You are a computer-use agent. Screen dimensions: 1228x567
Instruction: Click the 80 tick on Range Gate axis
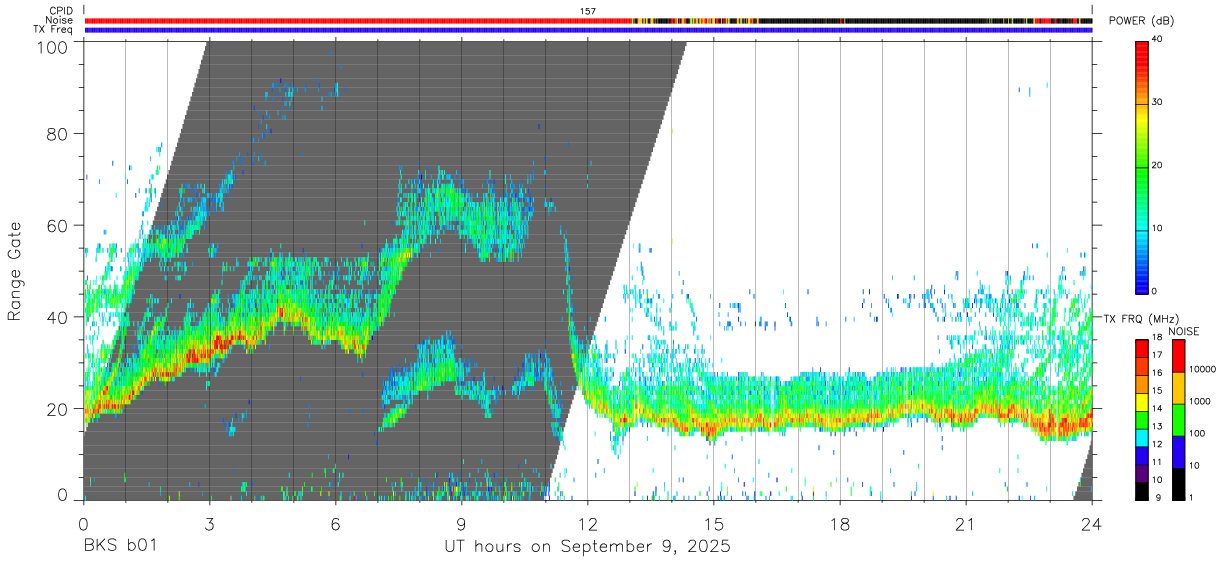(x=58, y=134)
